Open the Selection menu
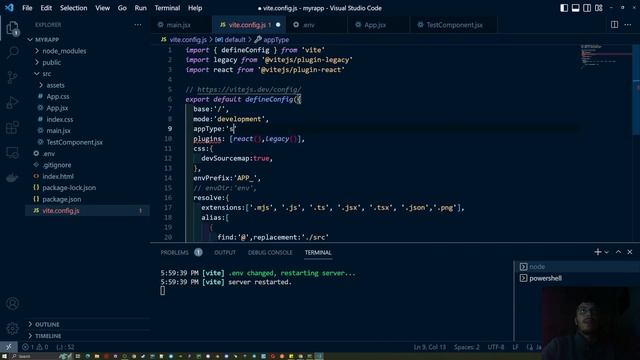 73,8
